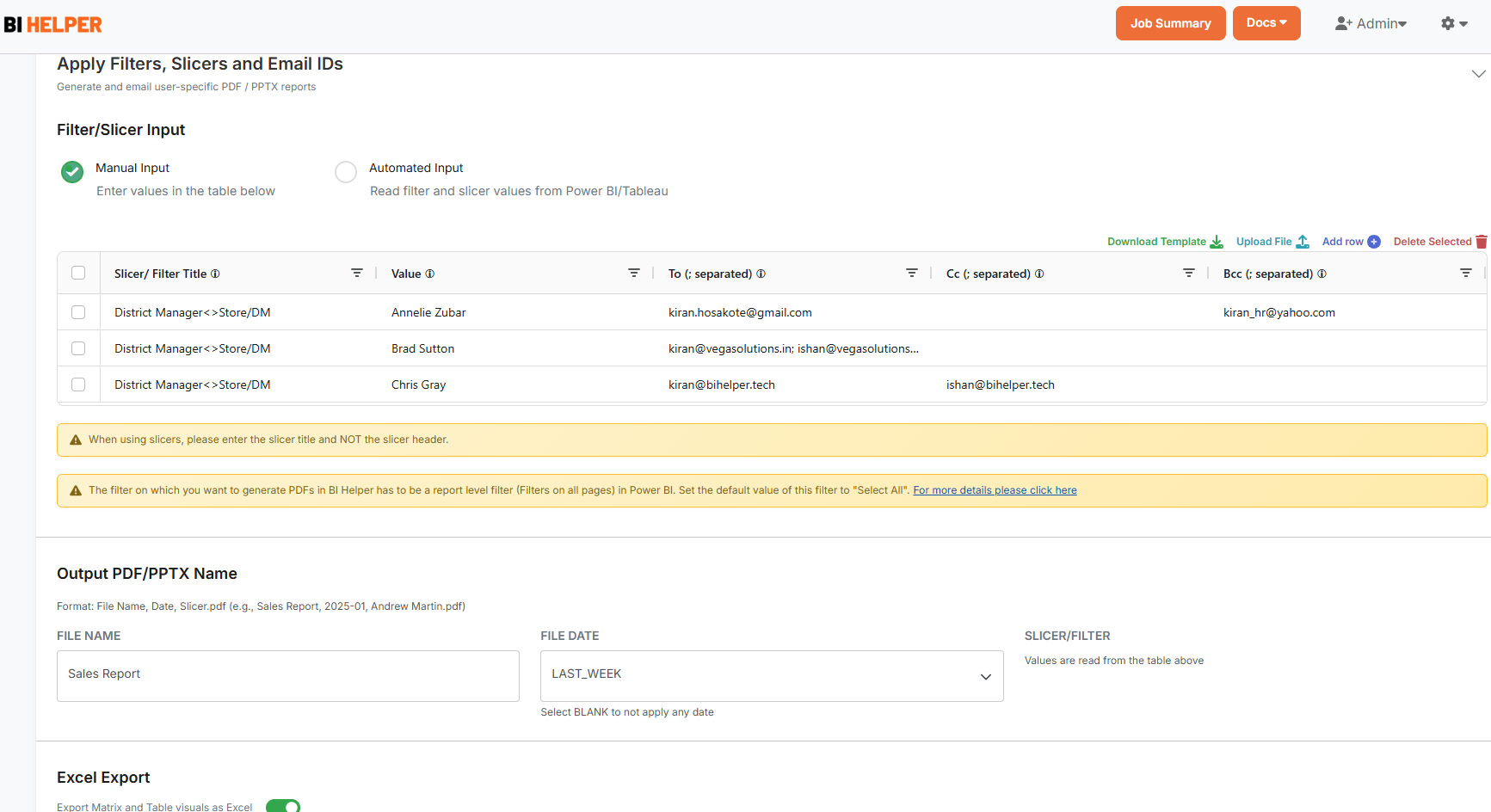Viewport: 1491px width, 812px height.
Task: Click warning icon in report level filter notice
Action: (x=76, y=490)
